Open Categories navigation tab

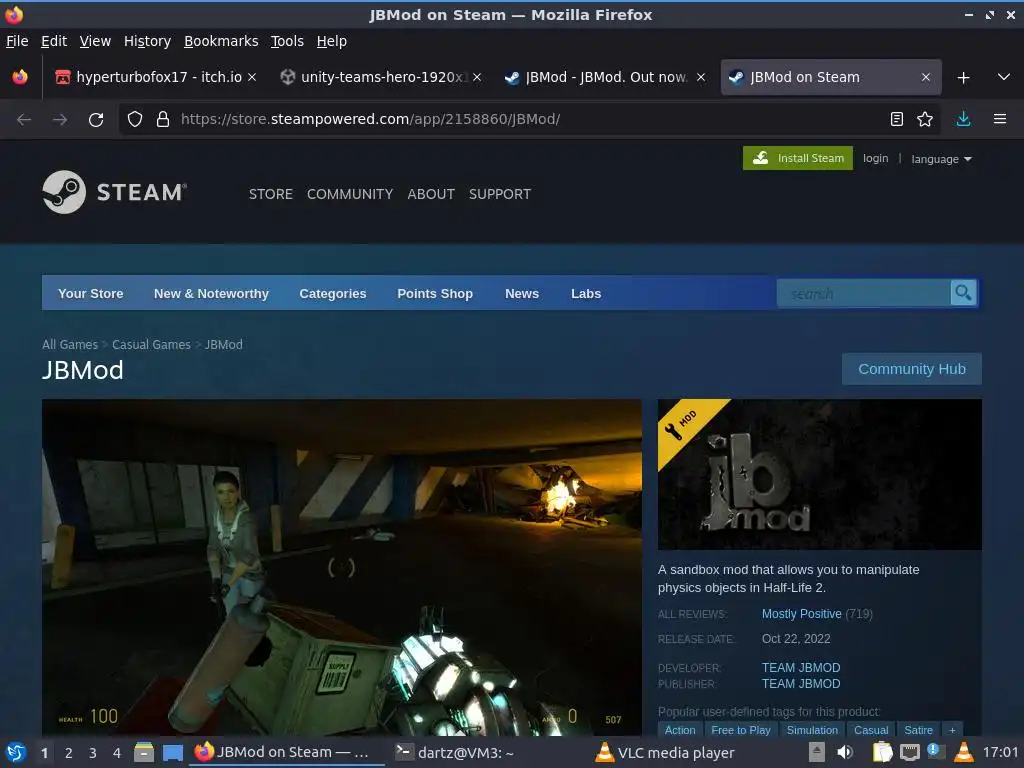332,293
